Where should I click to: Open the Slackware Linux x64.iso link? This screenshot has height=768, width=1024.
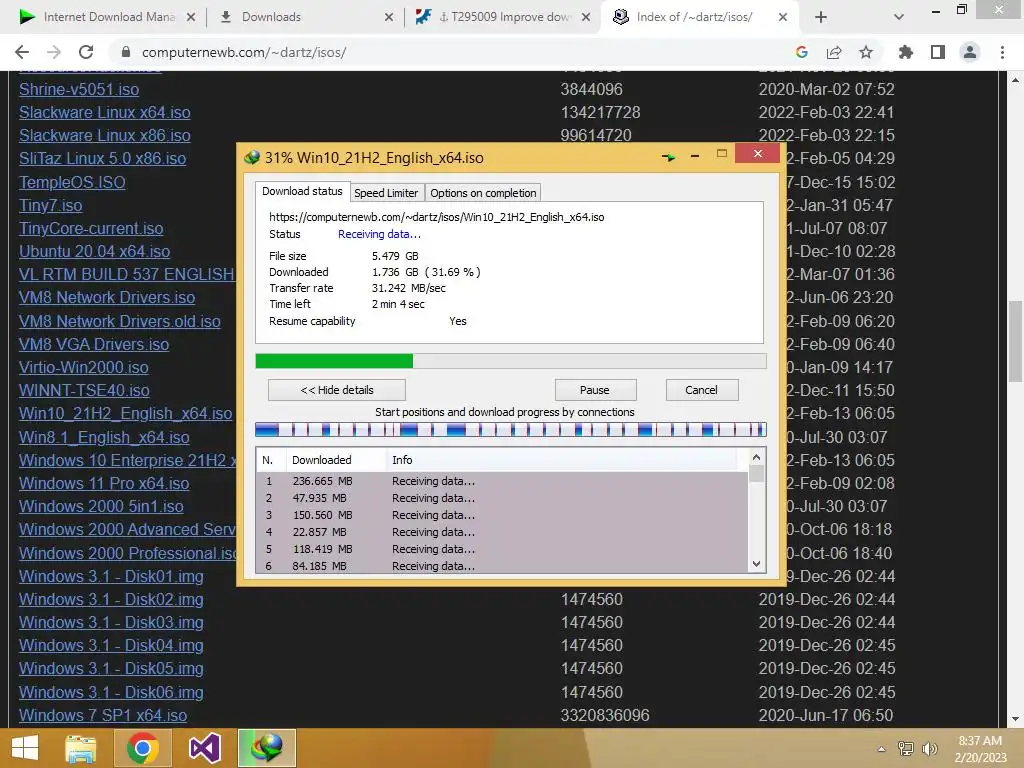[x=104, y=112]
